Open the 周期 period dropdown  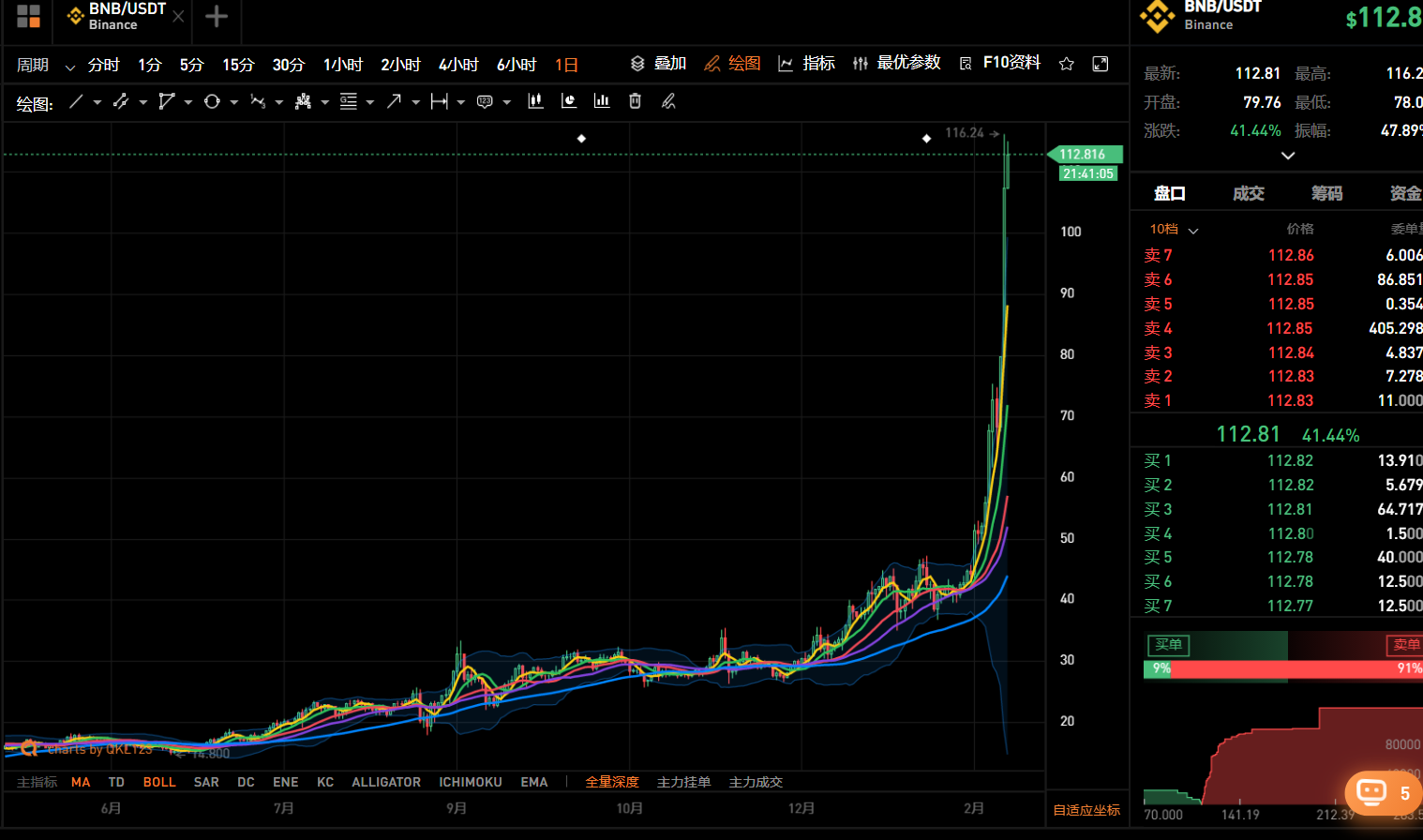coord(45,65)
